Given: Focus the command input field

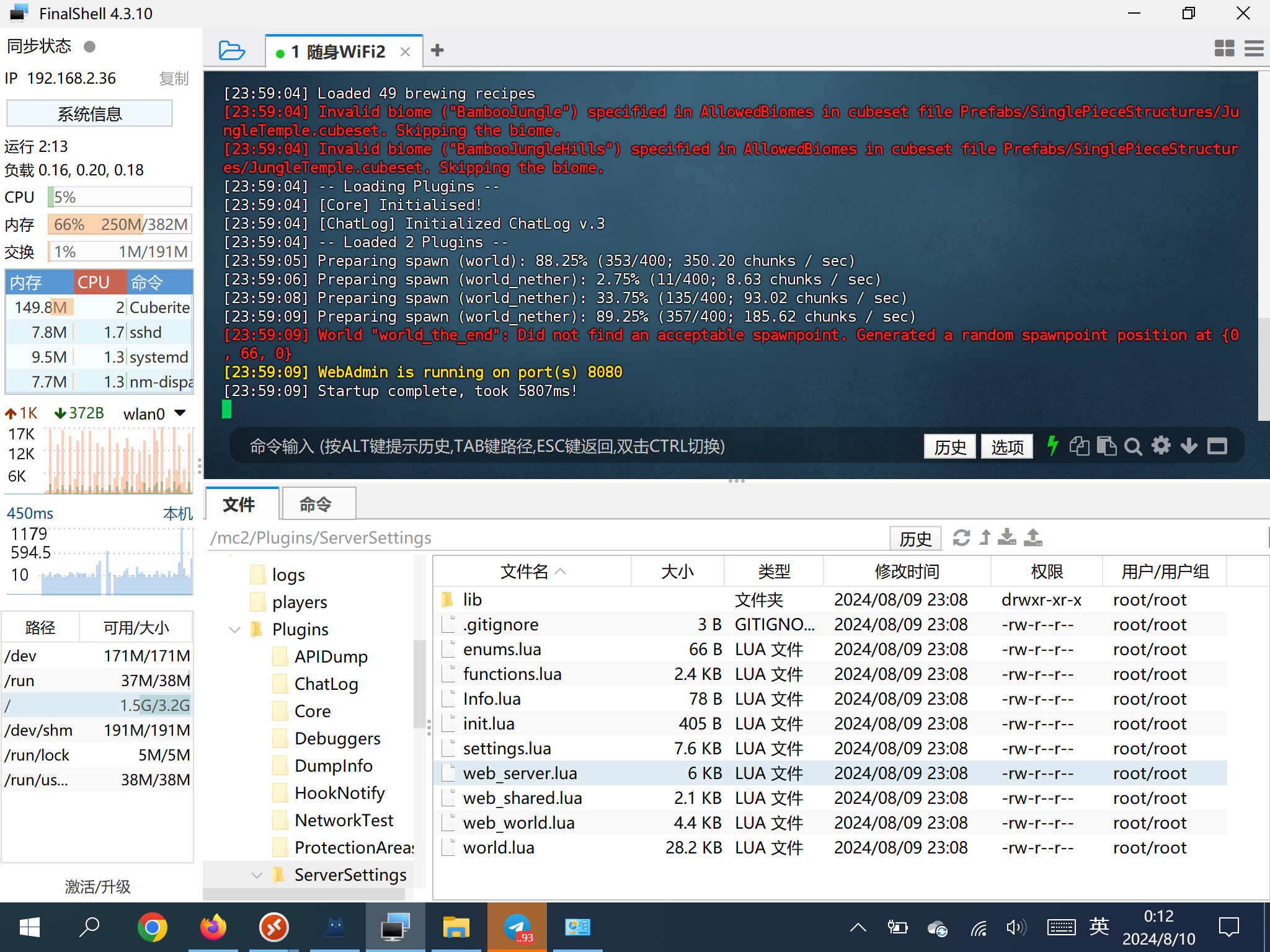Looking at the screenshot, I should (x=577, y=446).
